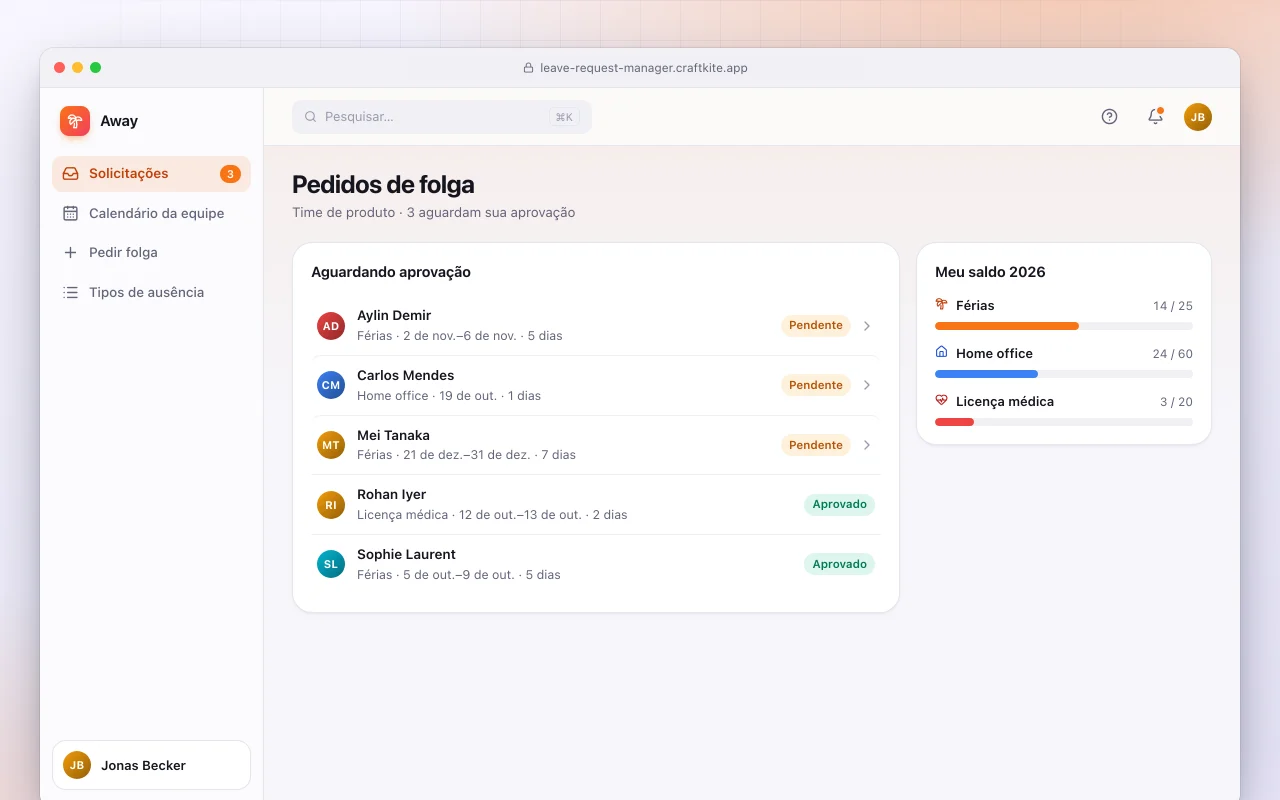Click the Calendário da equipe calendar icon
Screen dimensions: 1280x800
click(70, 213)
